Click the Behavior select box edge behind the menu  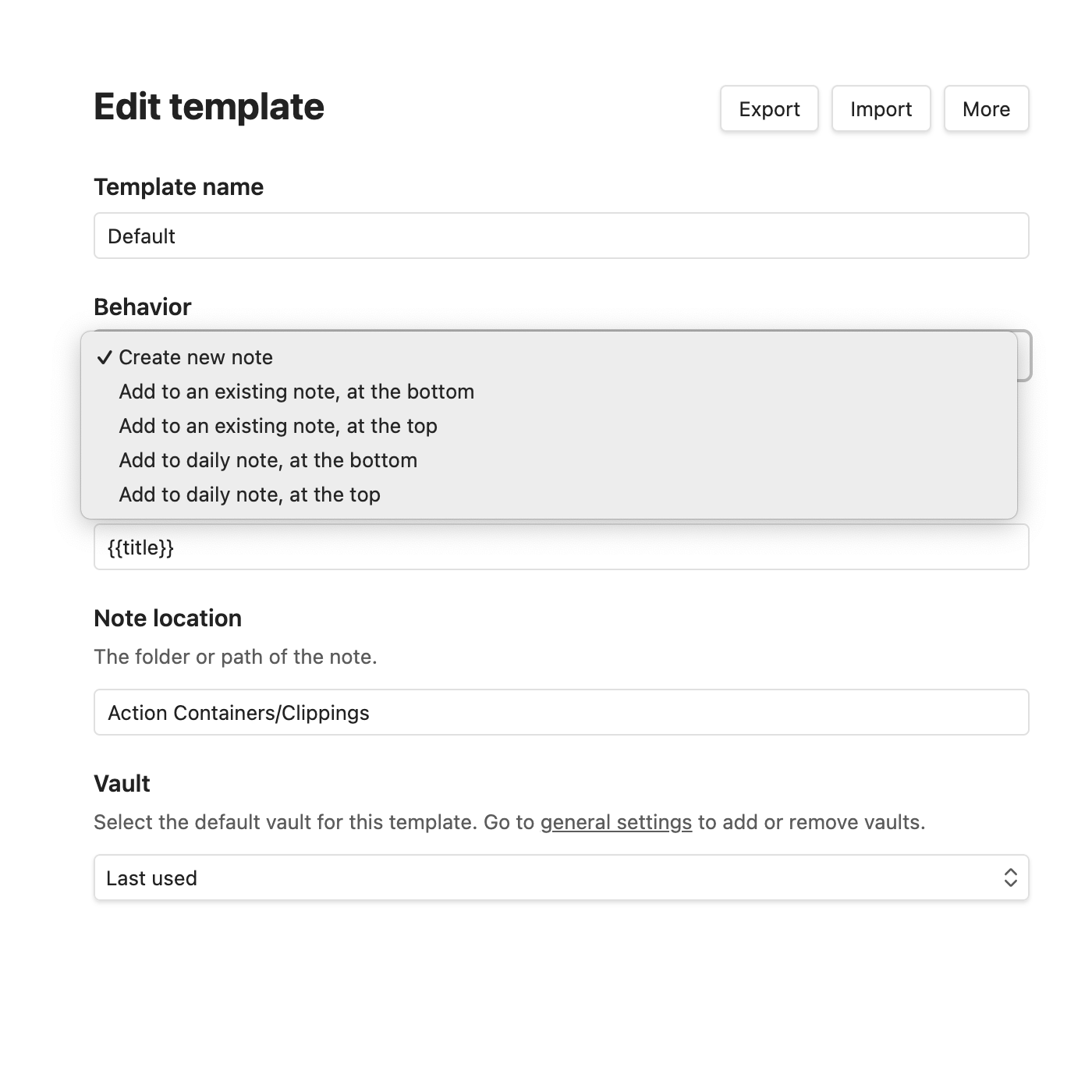pyautogui.click(x=1025, y=356)
